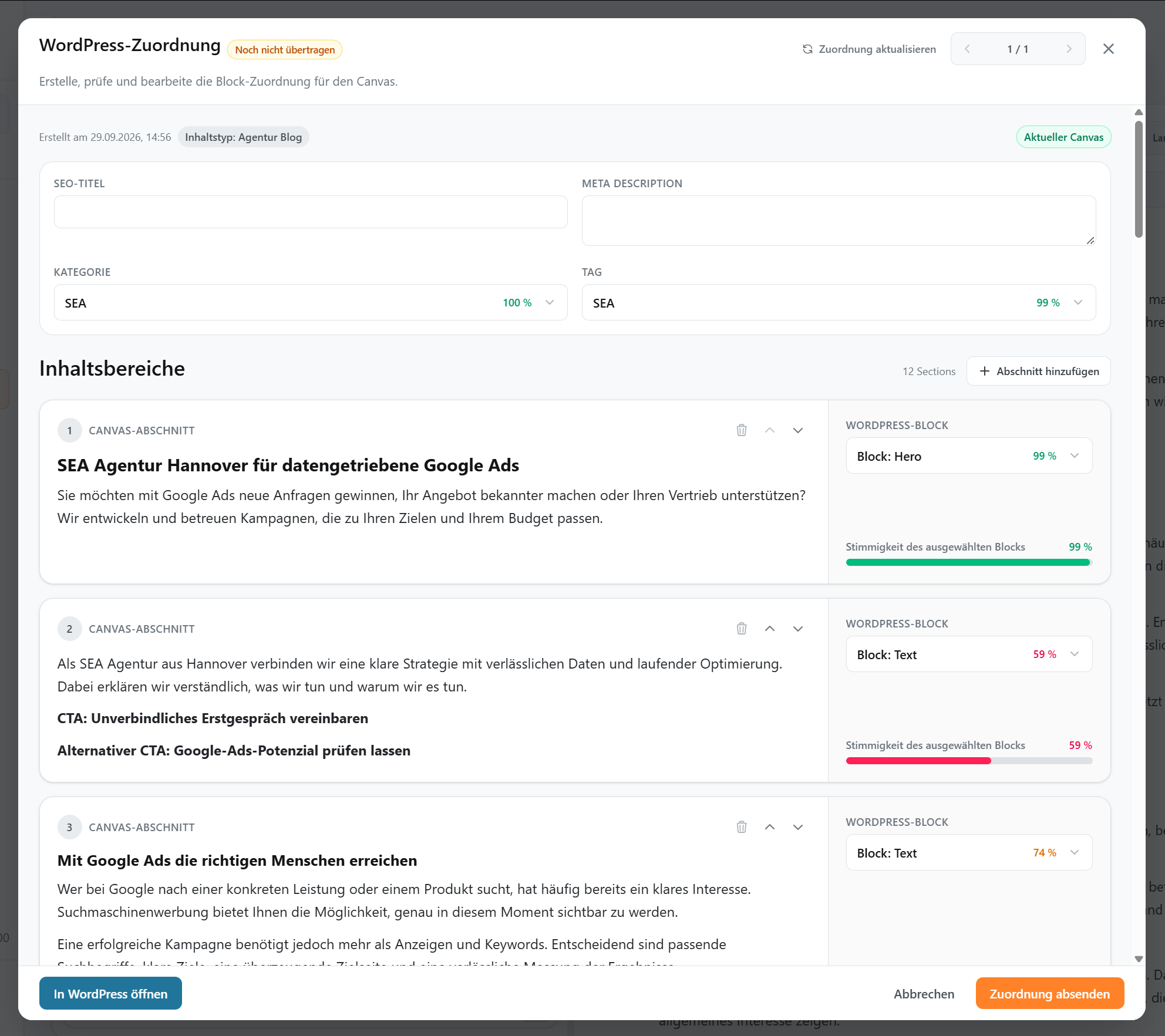
Task: Click the Zuordnung aktualisieren label
Action: click(x=877, y=49)
